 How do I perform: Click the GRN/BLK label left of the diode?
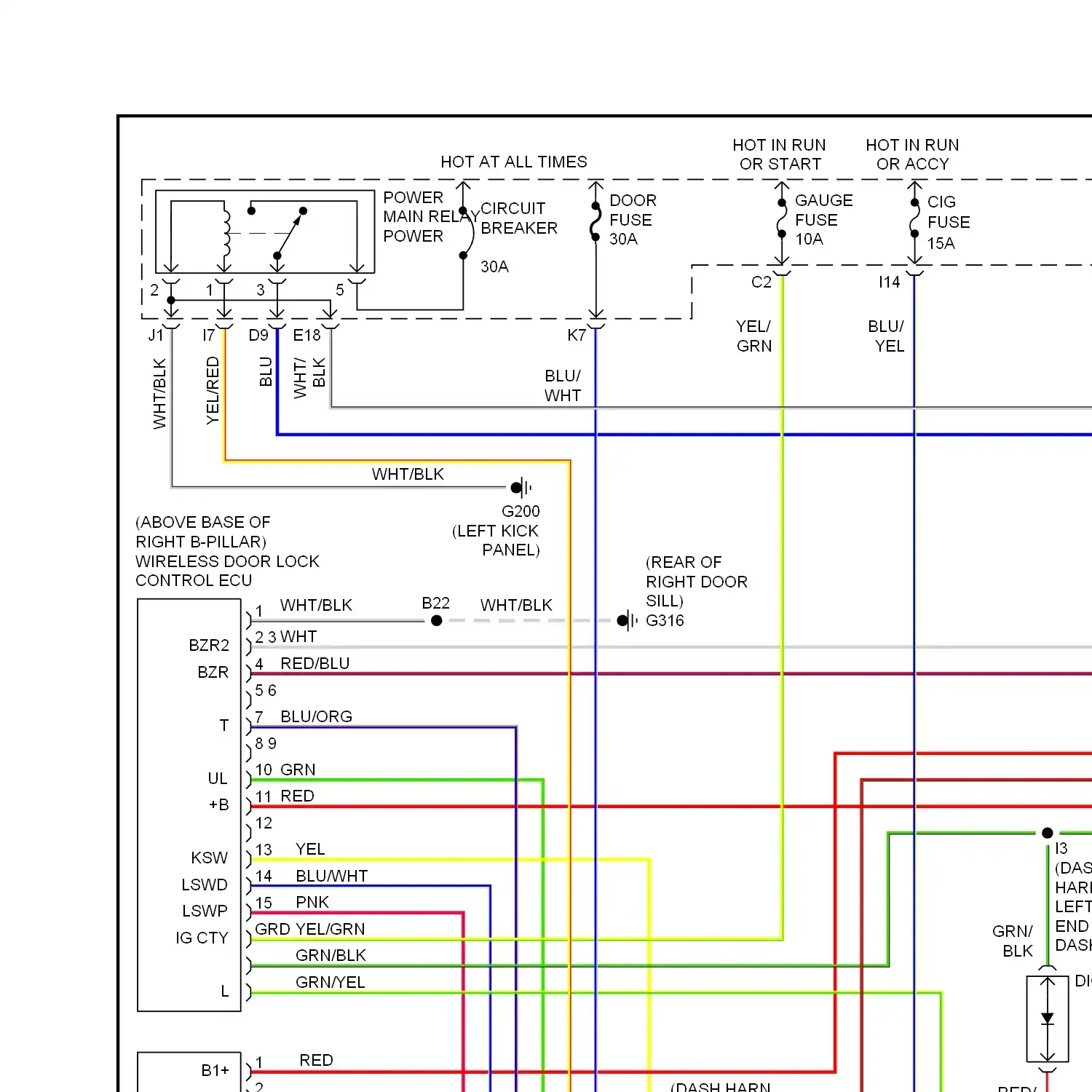click(x=1013, y=941)
